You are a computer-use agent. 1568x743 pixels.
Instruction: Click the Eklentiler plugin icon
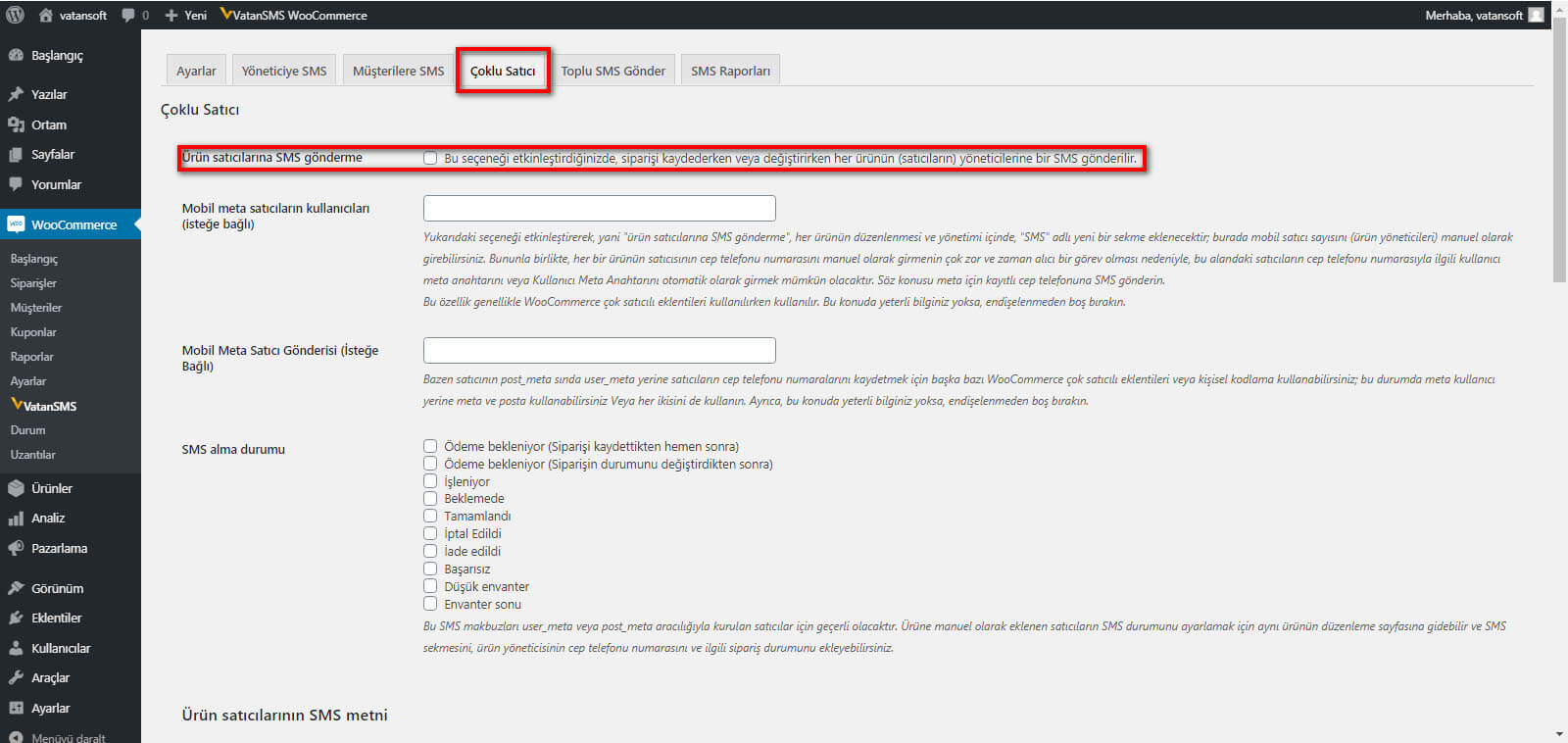(x=16, y=618)
